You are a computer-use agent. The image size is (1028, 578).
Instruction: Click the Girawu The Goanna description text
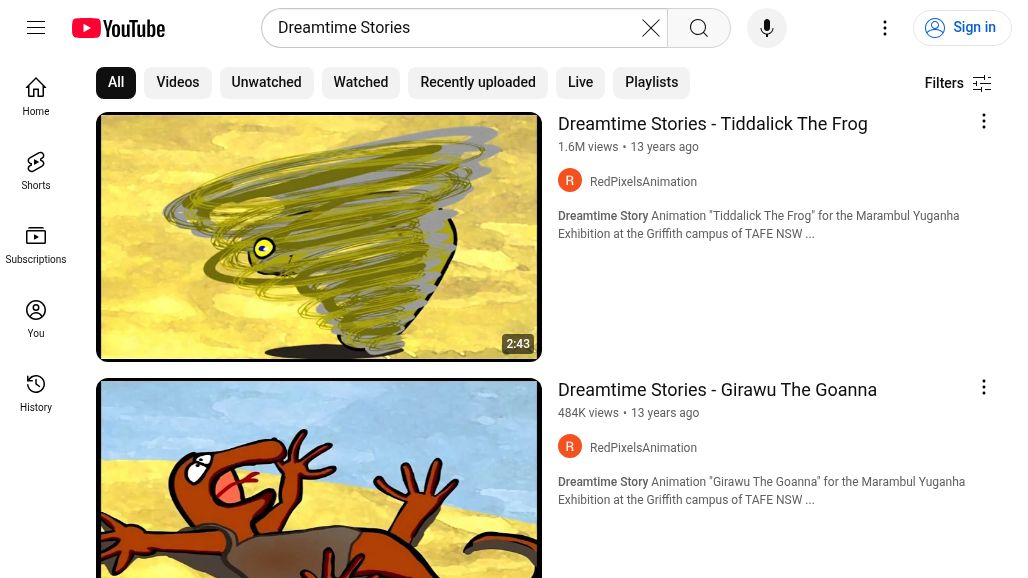pos(761,491)
